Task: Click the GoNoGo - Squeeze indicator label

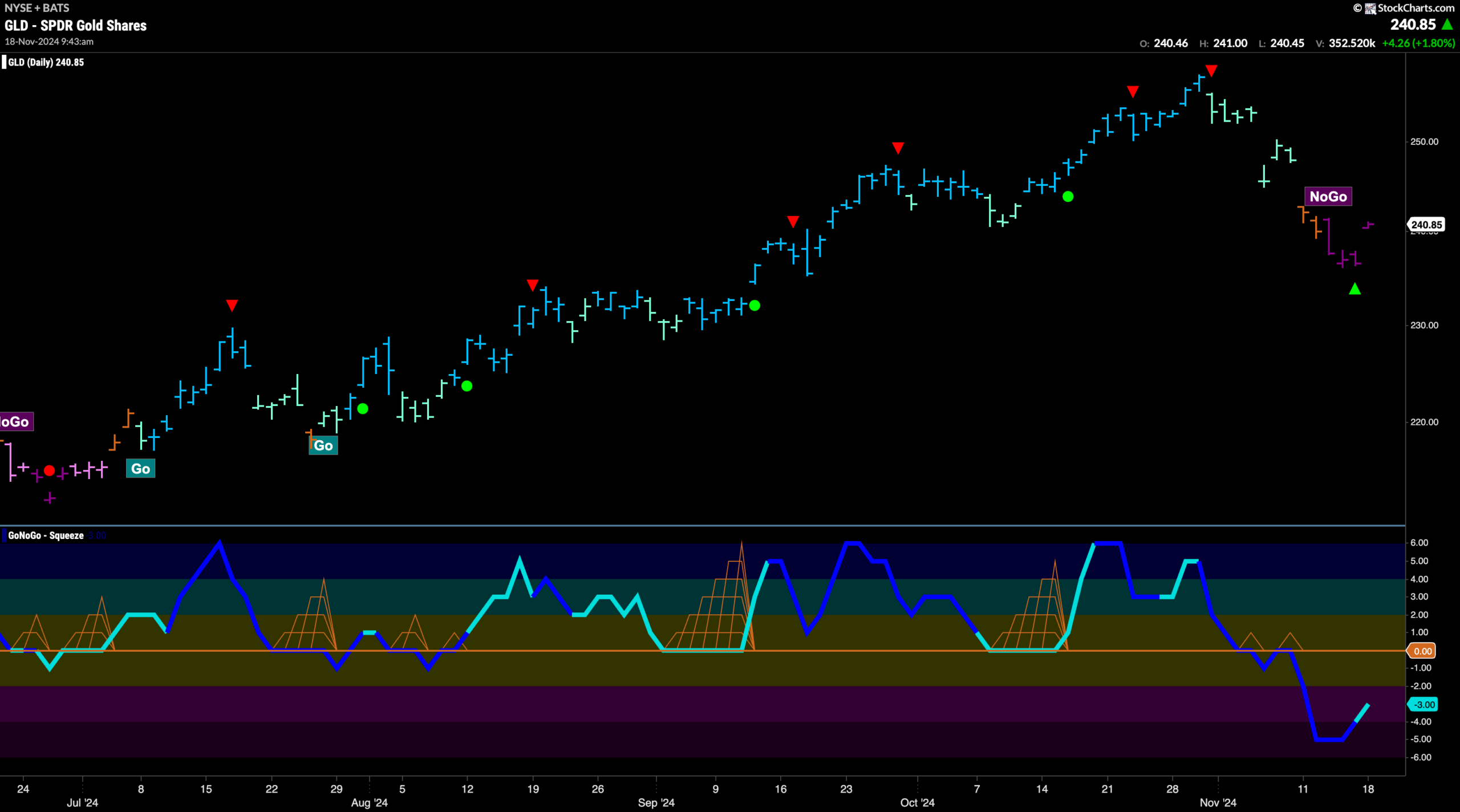Action: pyautogui.click(x=46, y=535)
